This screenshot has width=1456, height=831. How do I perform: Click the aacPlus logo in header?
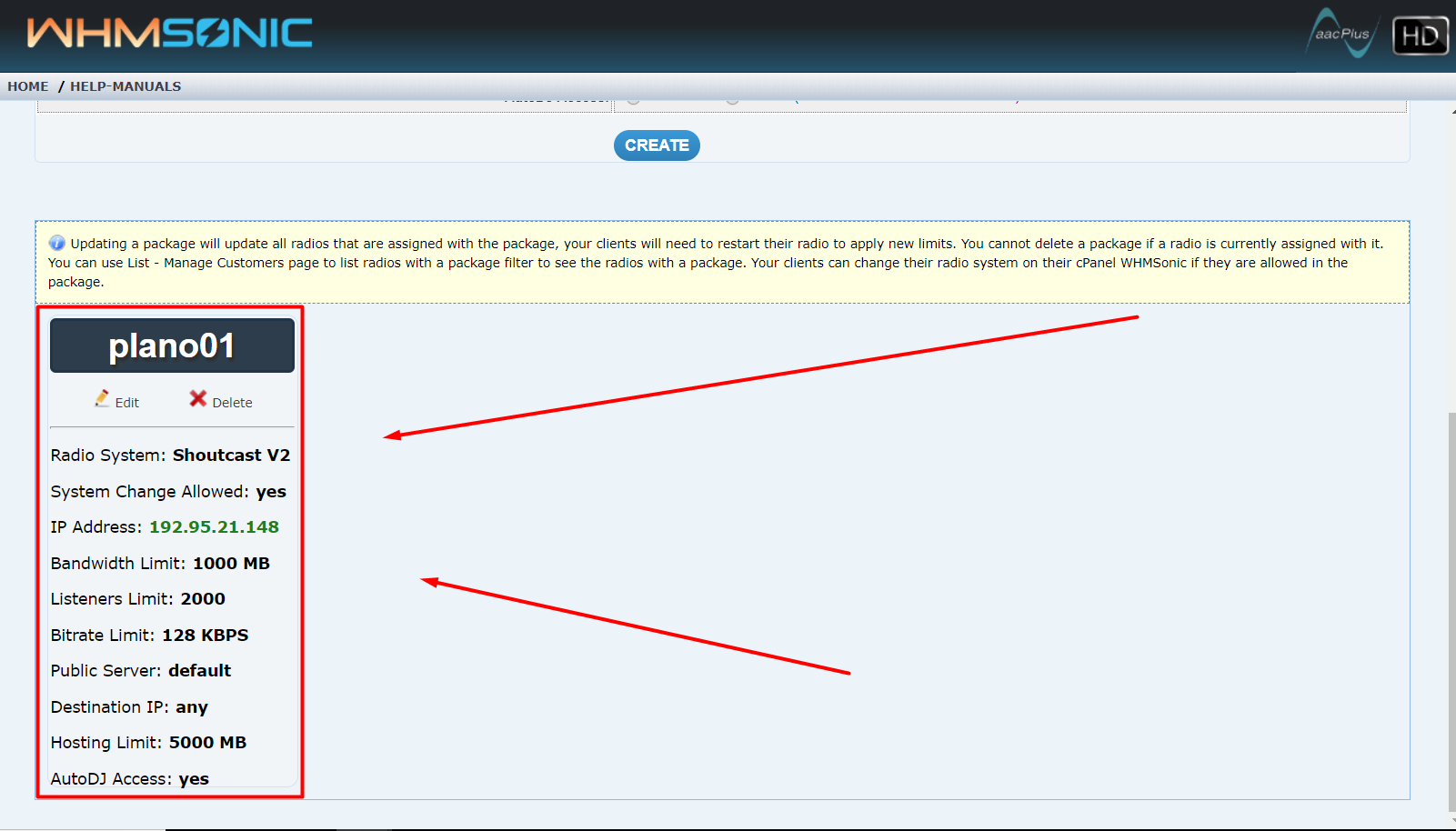point(1341,35)
